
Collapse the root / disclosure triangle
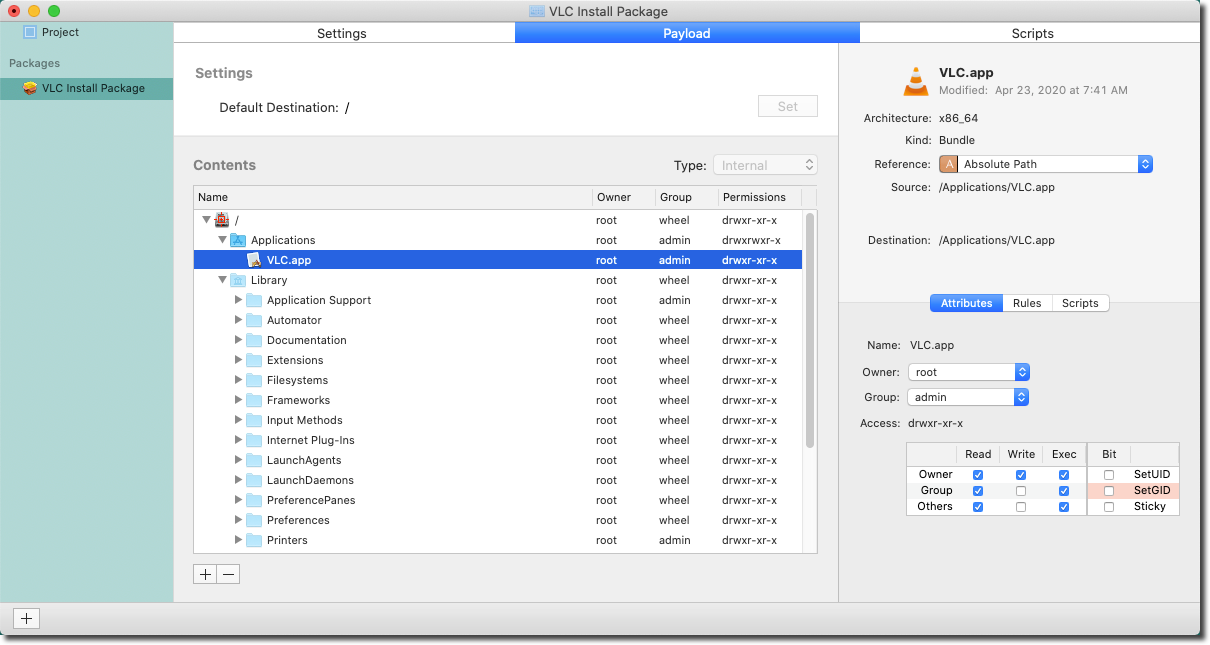tap(206, 220)
